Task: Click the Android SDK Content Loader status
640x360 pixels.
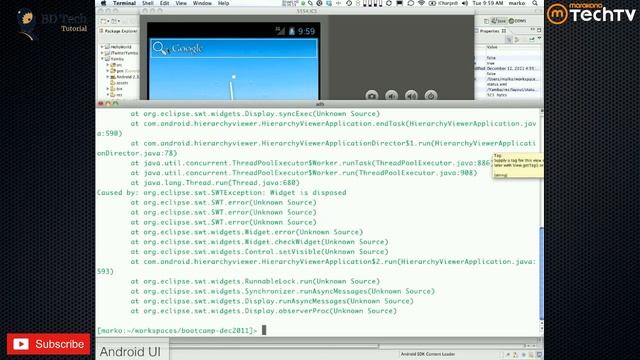Action: point(428,354)
